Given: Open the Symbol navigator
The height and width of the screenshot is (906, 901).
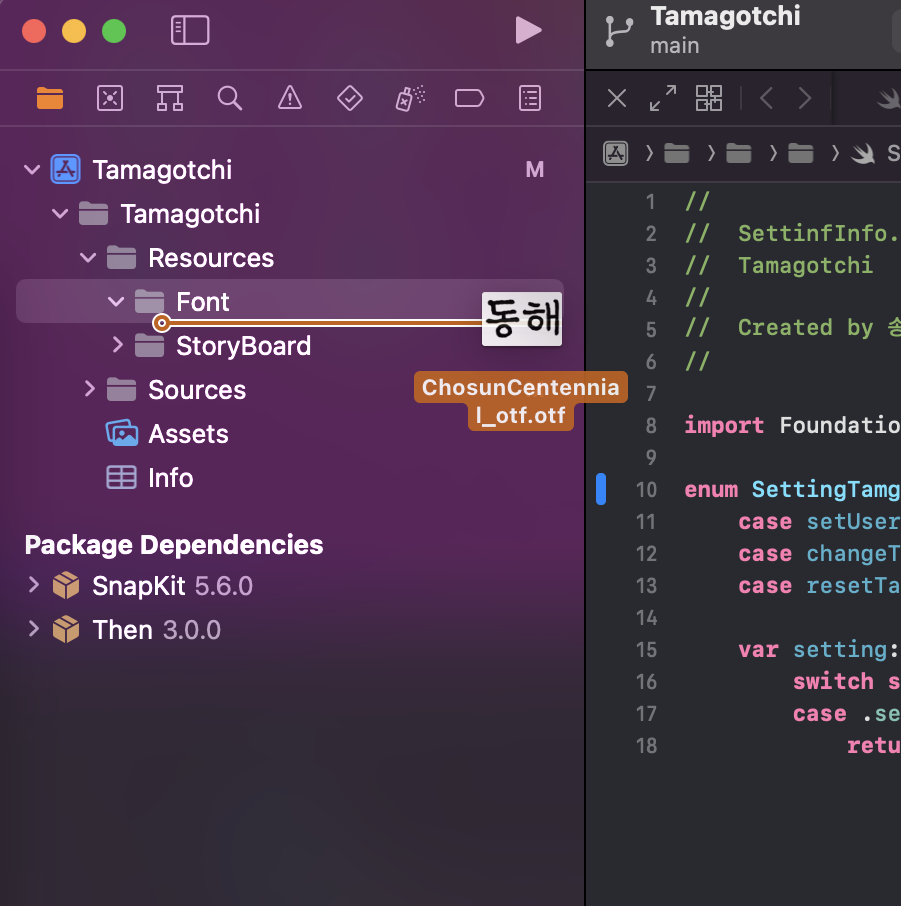Looking at the screenshot, I should (170, 98).
